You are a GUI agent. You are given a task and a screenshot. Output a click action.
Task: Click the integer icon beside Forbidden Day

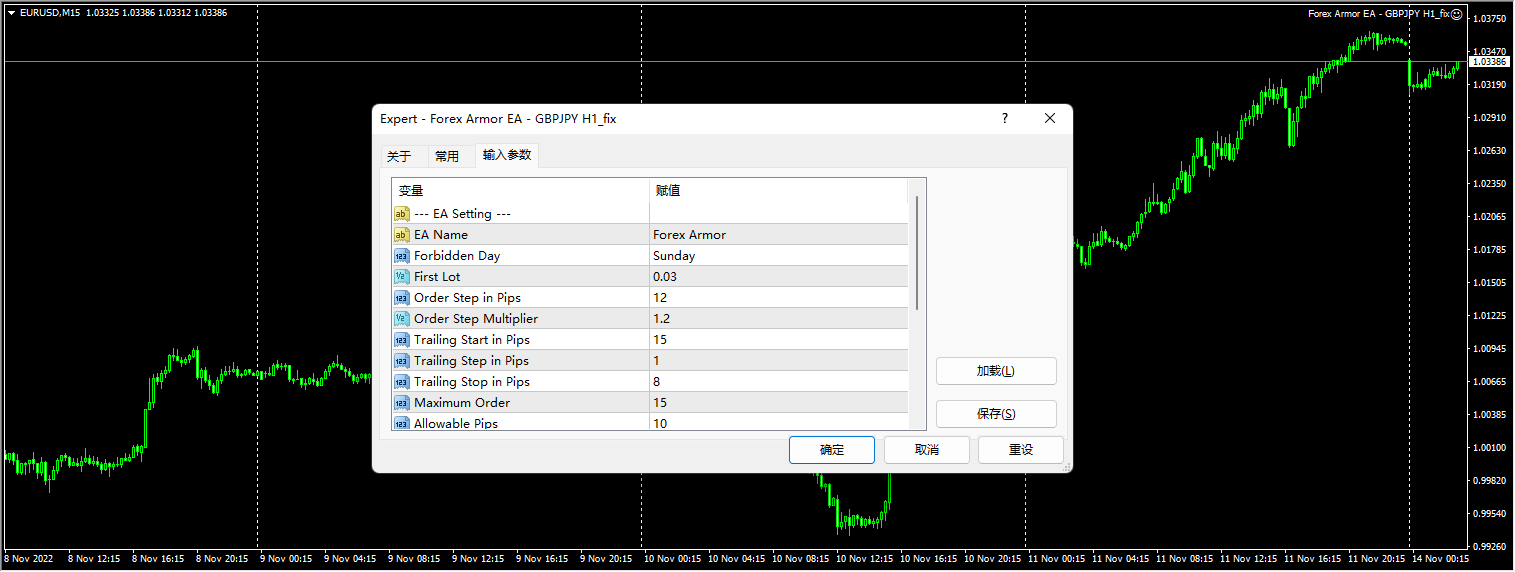(x=402, y=256)
